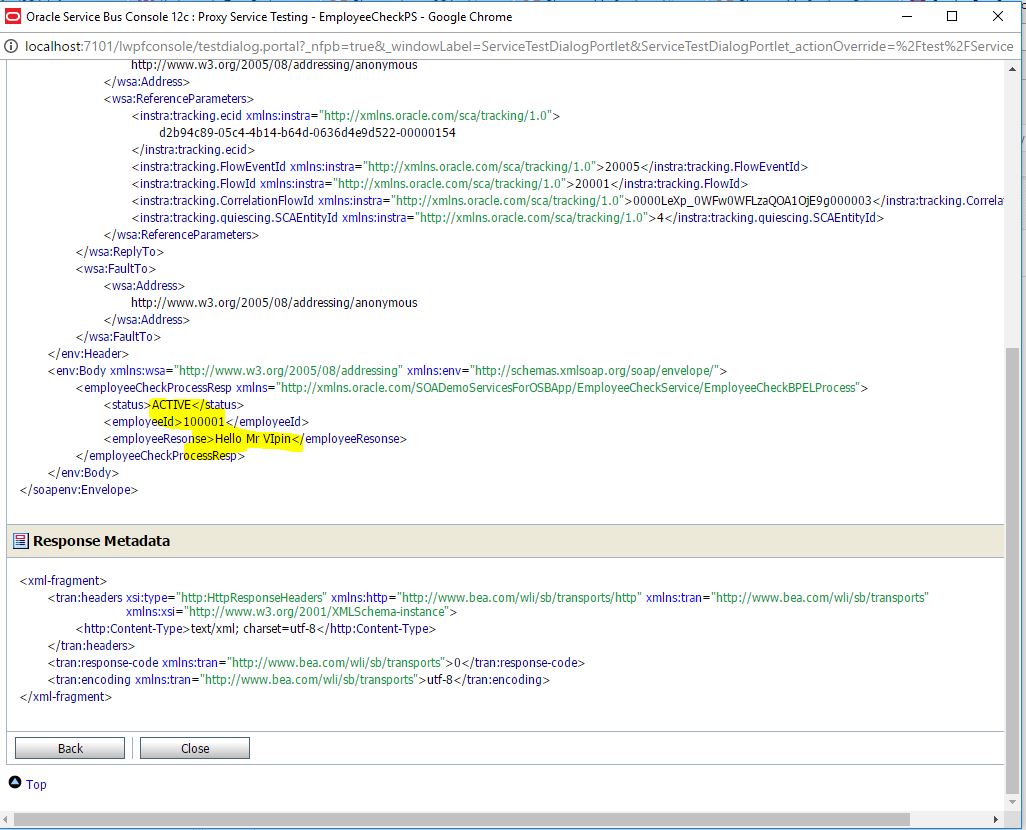Click the closing soapenv:Envelope tag

(79, 490)
